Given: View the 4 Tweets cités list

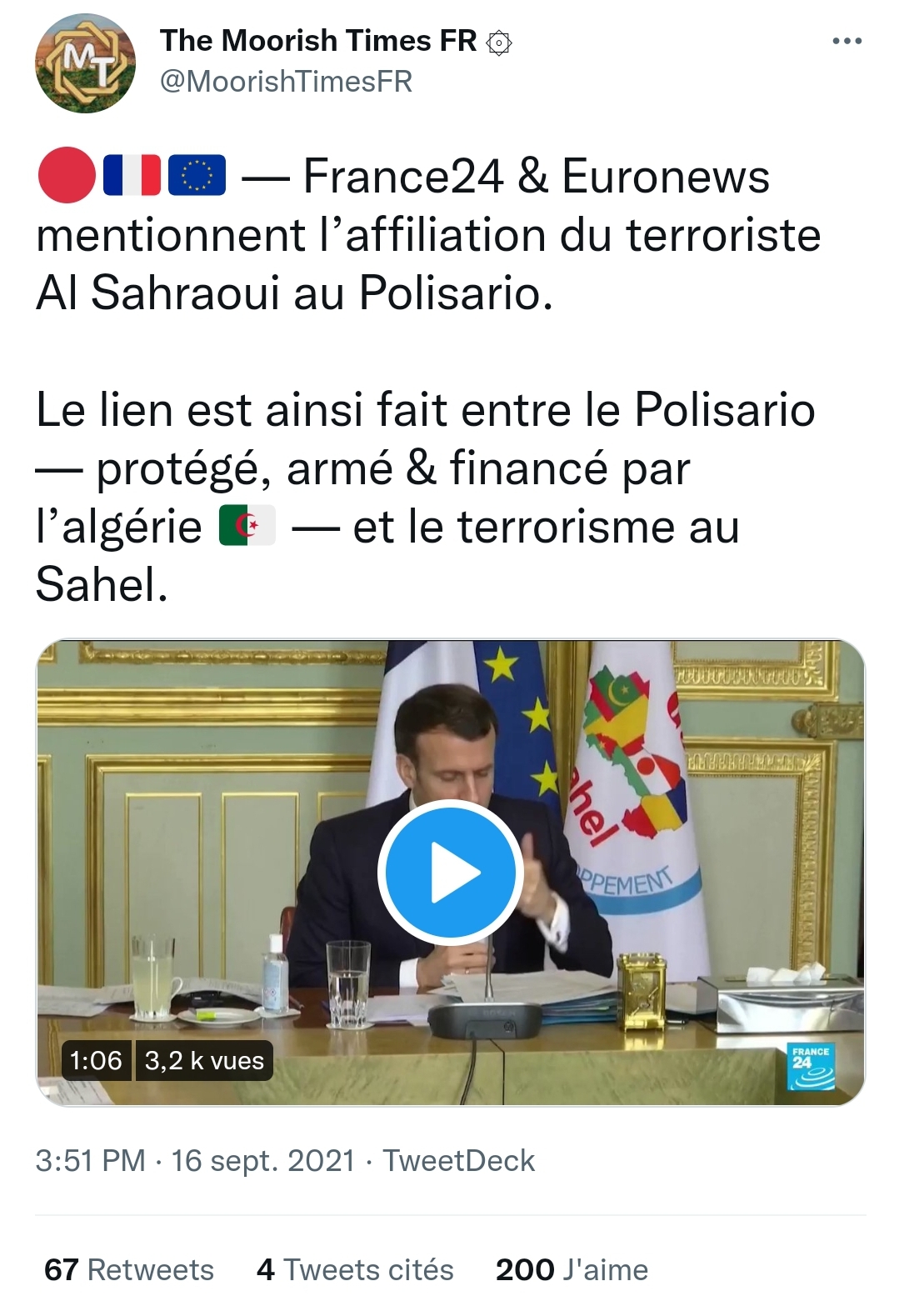Looking at the screenshot, I should pyautogui.click(x=356, y=1269).
